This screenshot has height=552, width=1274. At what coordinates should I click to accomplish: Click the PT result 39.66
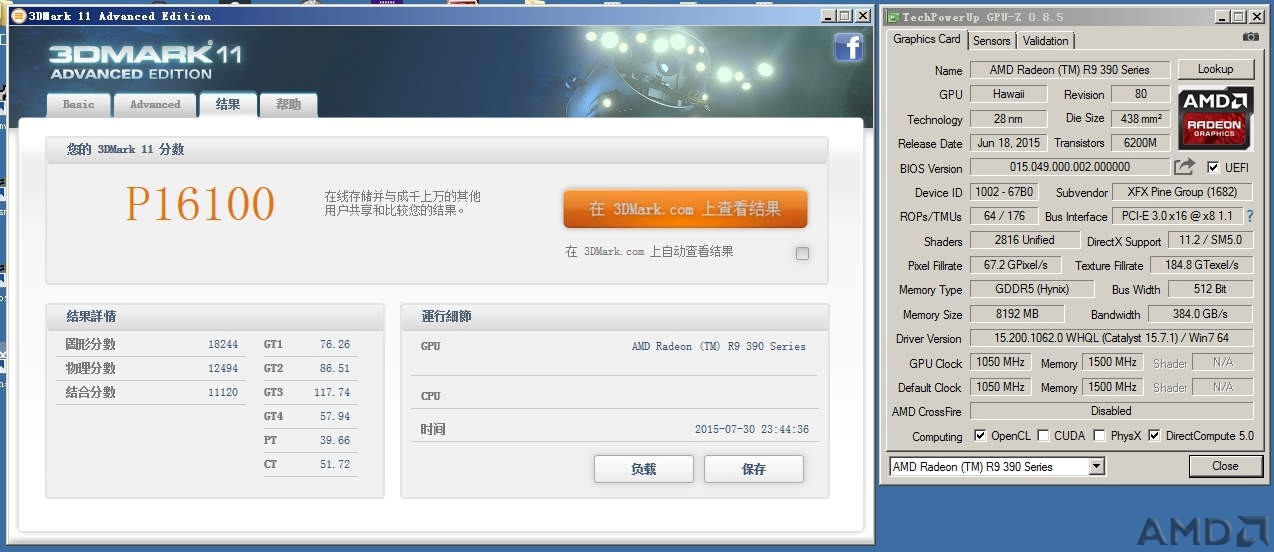coord(335,440)
